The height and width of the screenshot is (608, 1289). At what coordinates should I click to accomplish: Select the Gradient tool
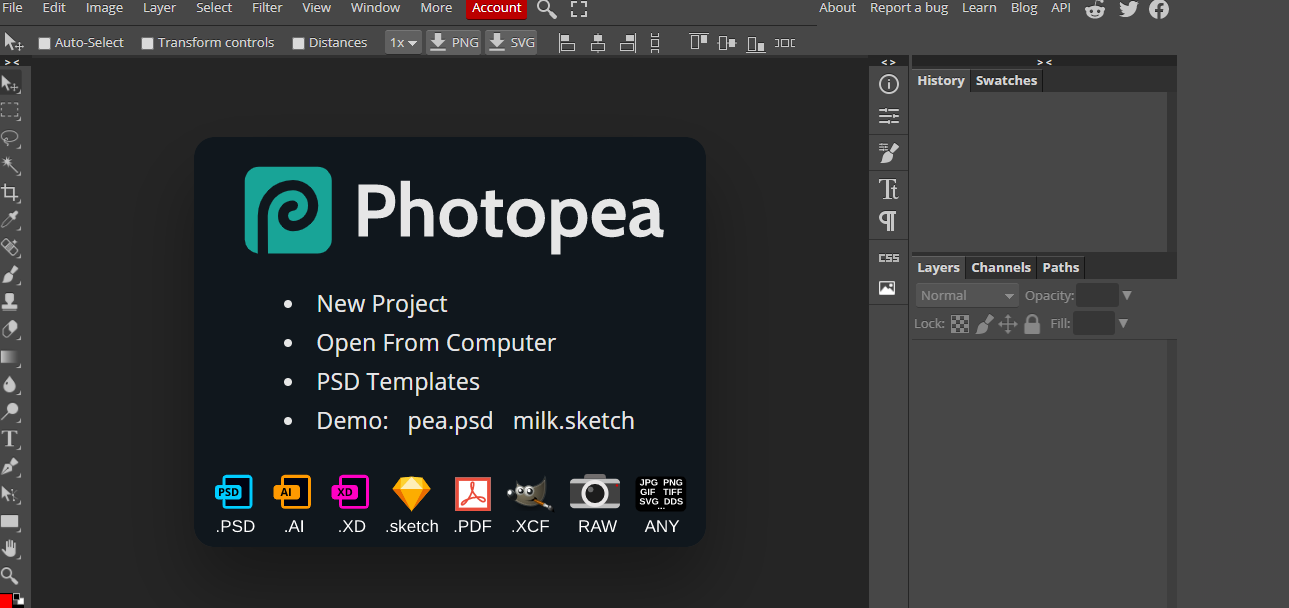[11, 356]
